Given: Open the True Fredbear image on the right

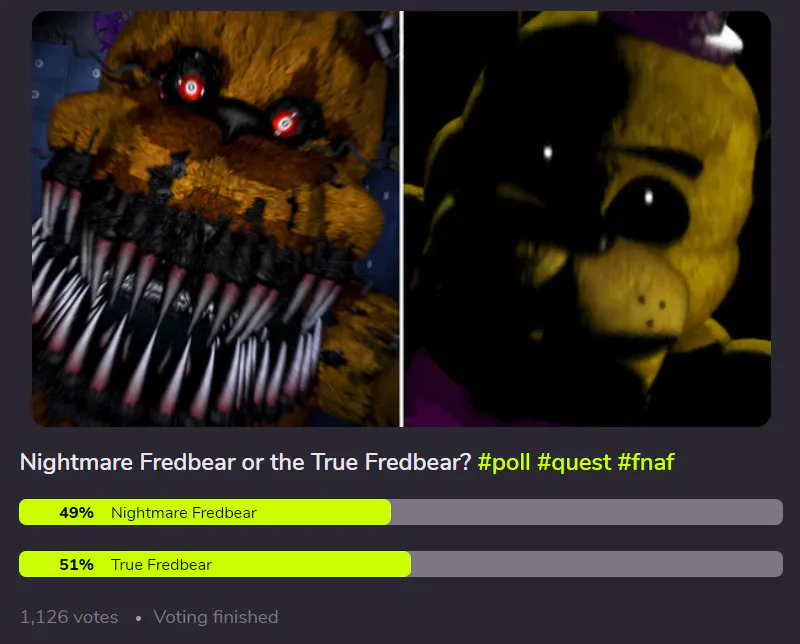Looking at the screenshot, I should coord(587,219).
